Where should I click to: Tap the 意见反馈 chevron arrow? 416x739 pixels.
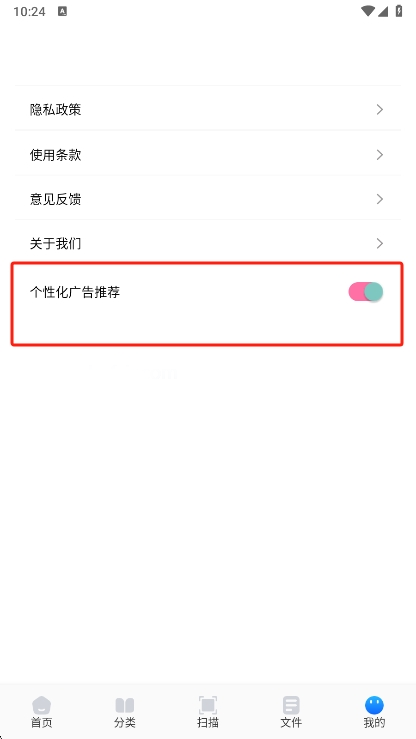(x=380, y=199)
